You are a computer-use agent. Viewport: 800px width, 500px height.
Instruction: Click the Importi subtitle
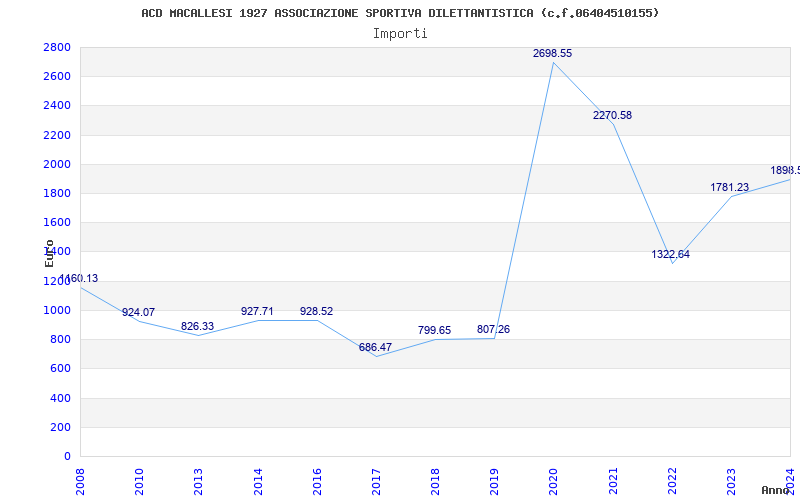tap(400, 34)
